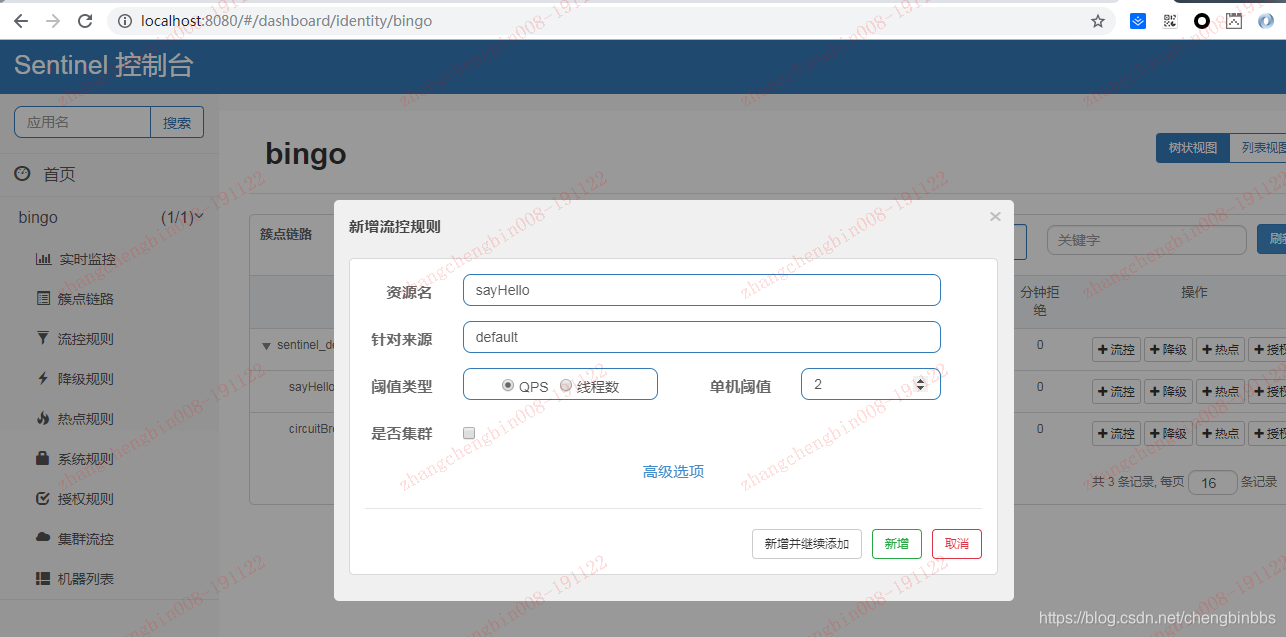Click +降级 in the sayHello row
The width and height of the screenshot is (1286, 637).
(x=1168, y=391)
